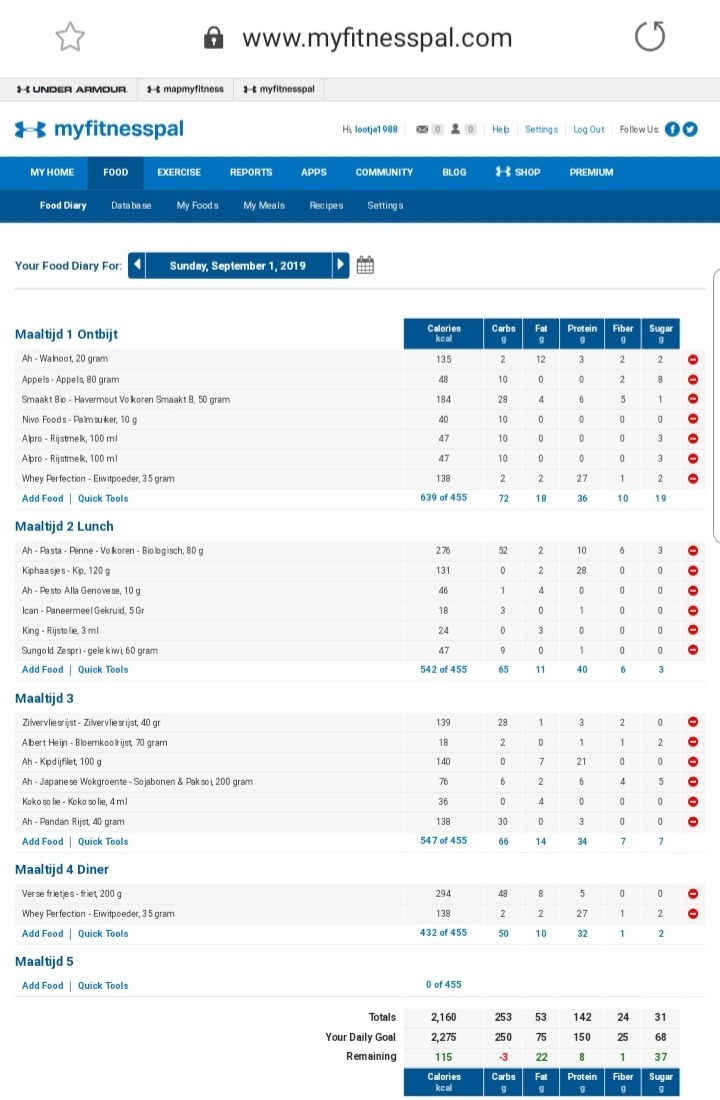Open the MY HOME tab
This screenshot has width=720, height=1100.
tap(52, 173)
